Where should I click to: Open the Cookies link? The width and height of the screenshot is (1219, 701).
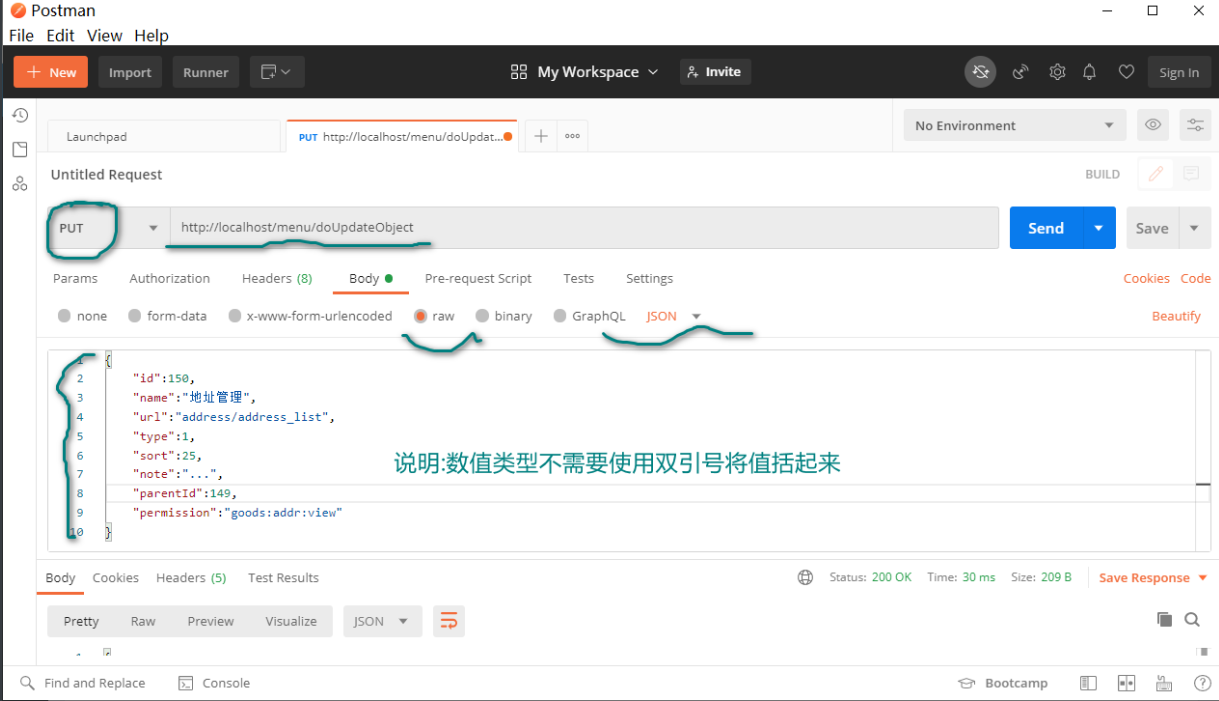1146,278
